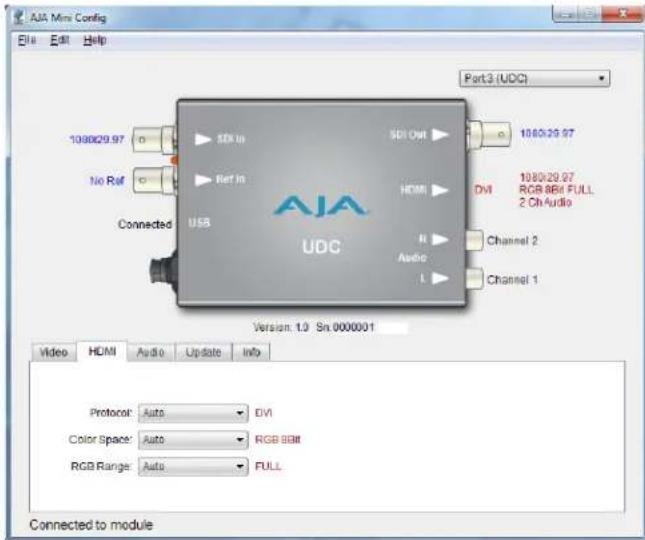Open the Edit menu

[x=59, y=40]
